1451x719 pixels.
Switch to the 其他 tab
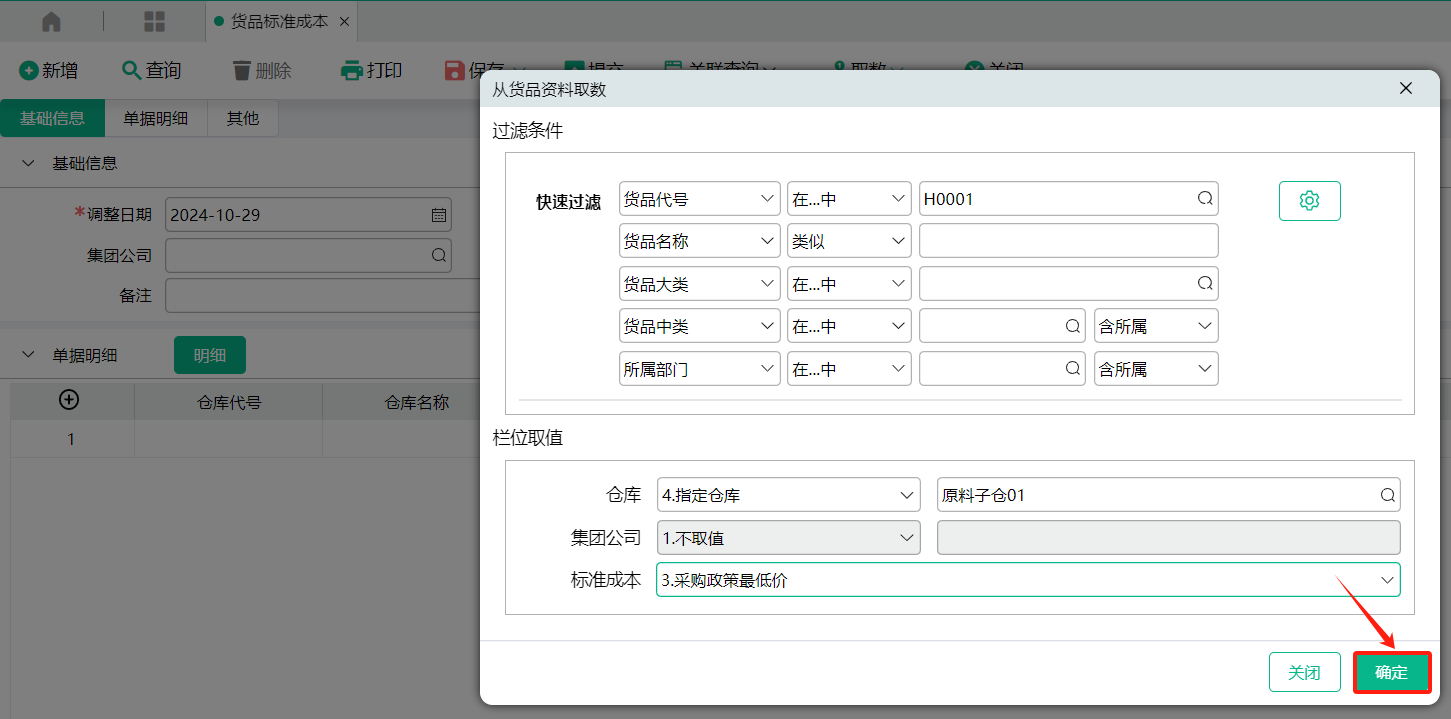(x=242, y=118)
